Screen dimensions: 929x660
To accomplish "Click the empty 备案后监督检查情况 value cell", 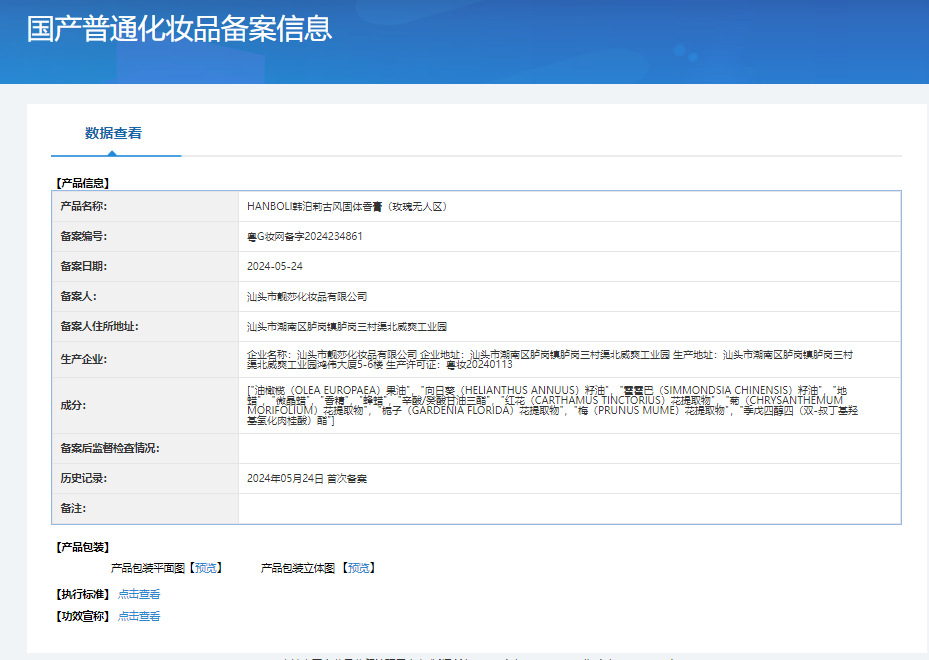I will pyautogui.click(x=568, y=449).
